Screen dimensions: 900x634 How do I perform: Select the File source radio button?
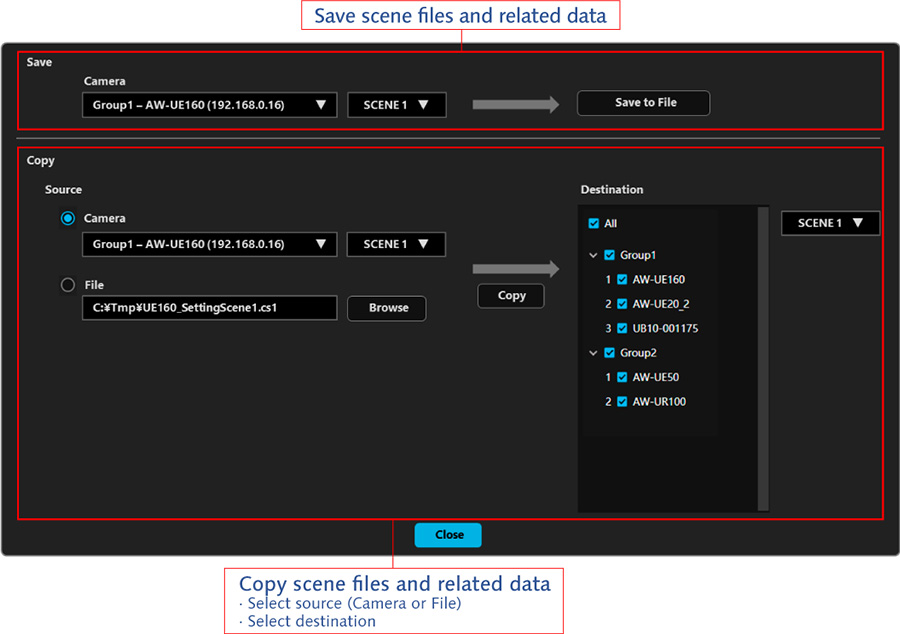tap(68, 285)
